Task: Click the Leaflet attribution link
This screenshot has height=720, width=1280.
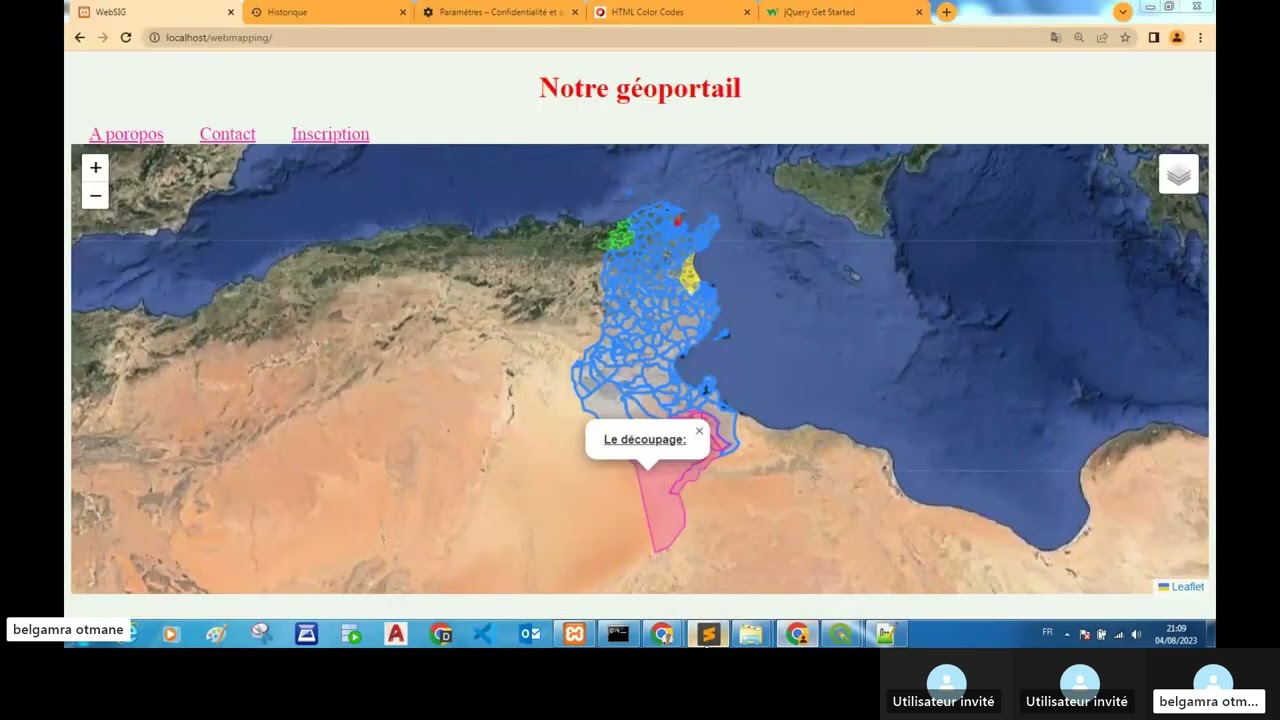Action: click(1188, 587)
